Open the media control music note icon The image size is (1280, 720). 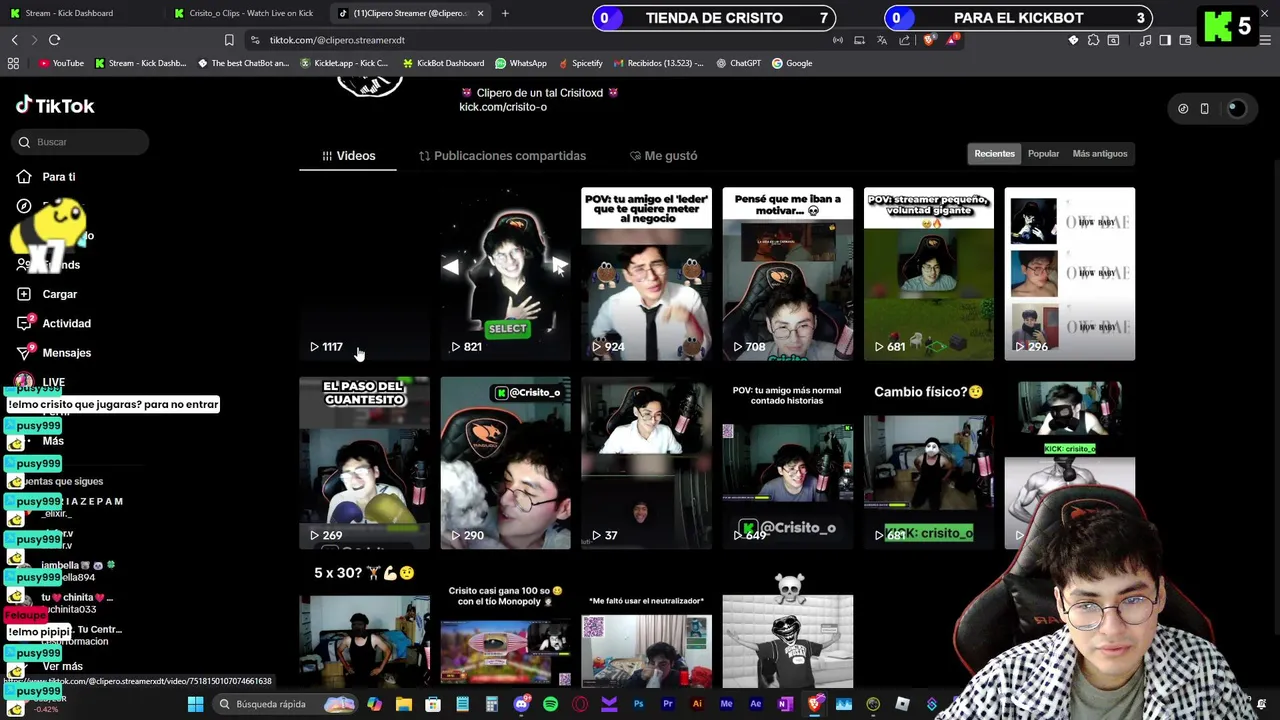pos(1145,40)
